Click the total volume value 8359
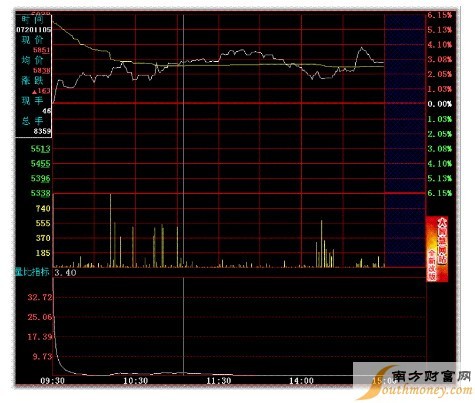Viewport: 475px width, 403px height. click(x=42, y=131)
